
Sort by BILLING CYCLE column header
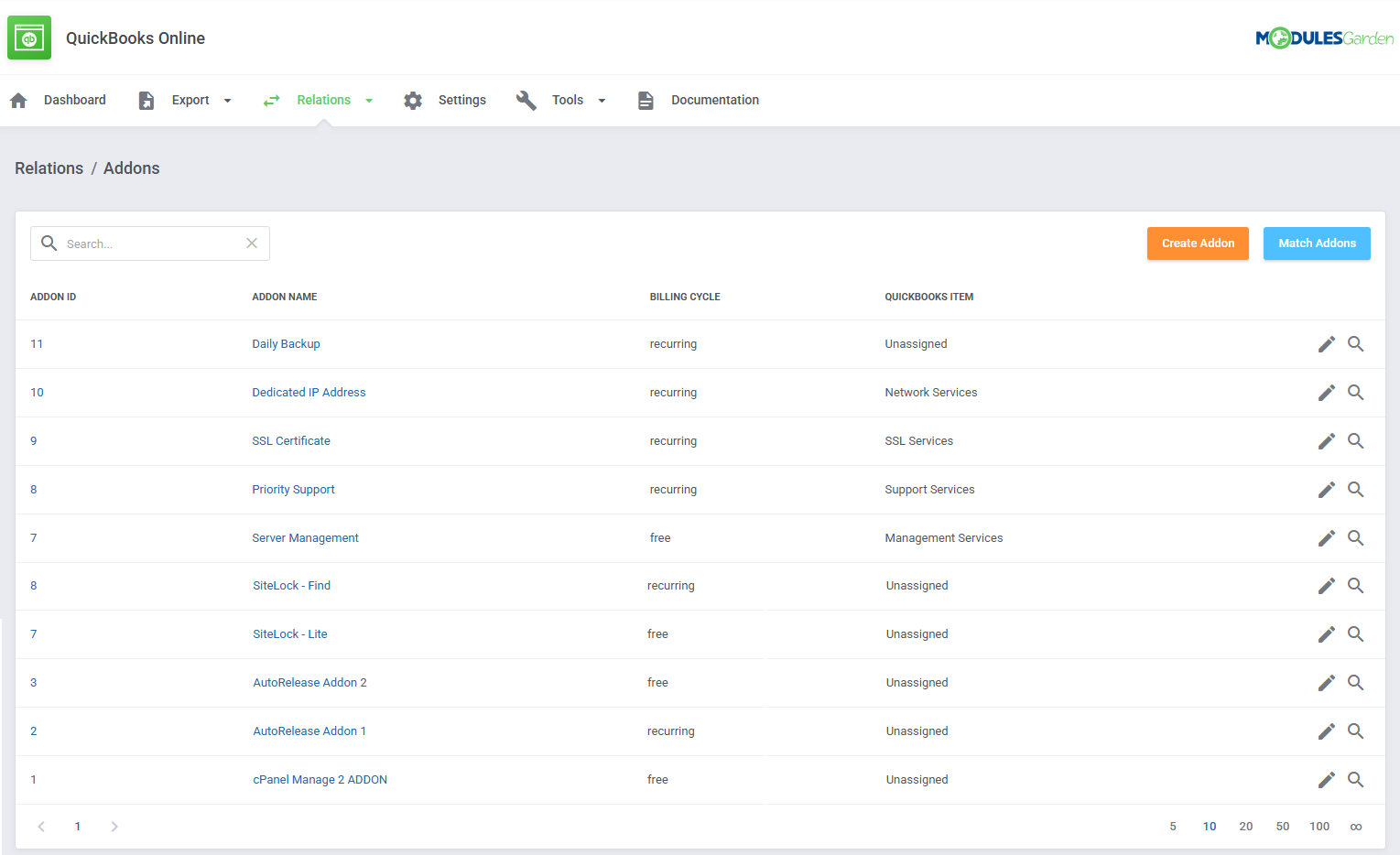(x=685, y=297)
